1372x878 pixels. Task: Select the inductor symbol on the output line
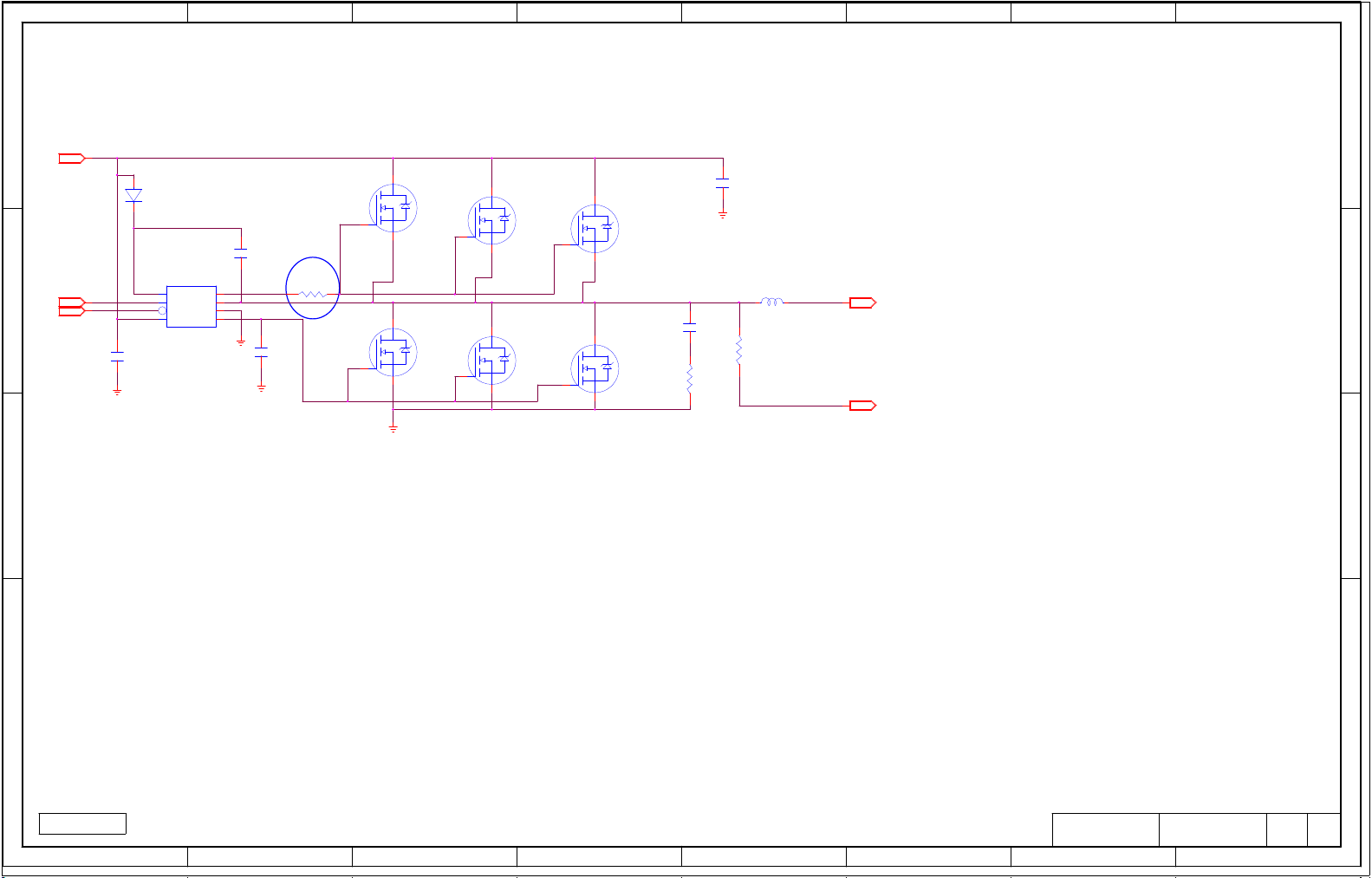coord(772,302)
